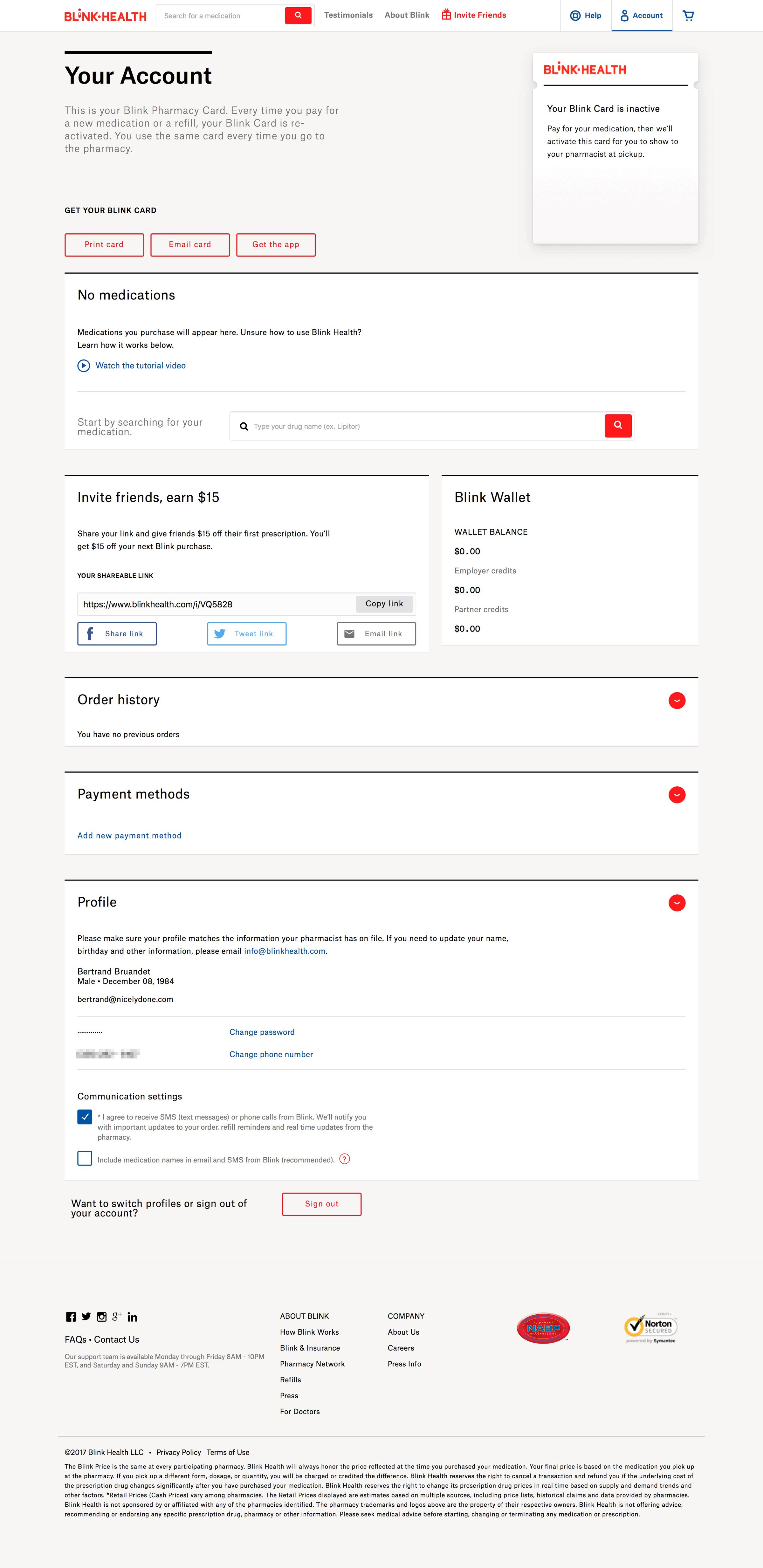The width and height of the screenshot is (763, 1568).
Task: Open About Blink in the top navigation
Action: point(407,15)
